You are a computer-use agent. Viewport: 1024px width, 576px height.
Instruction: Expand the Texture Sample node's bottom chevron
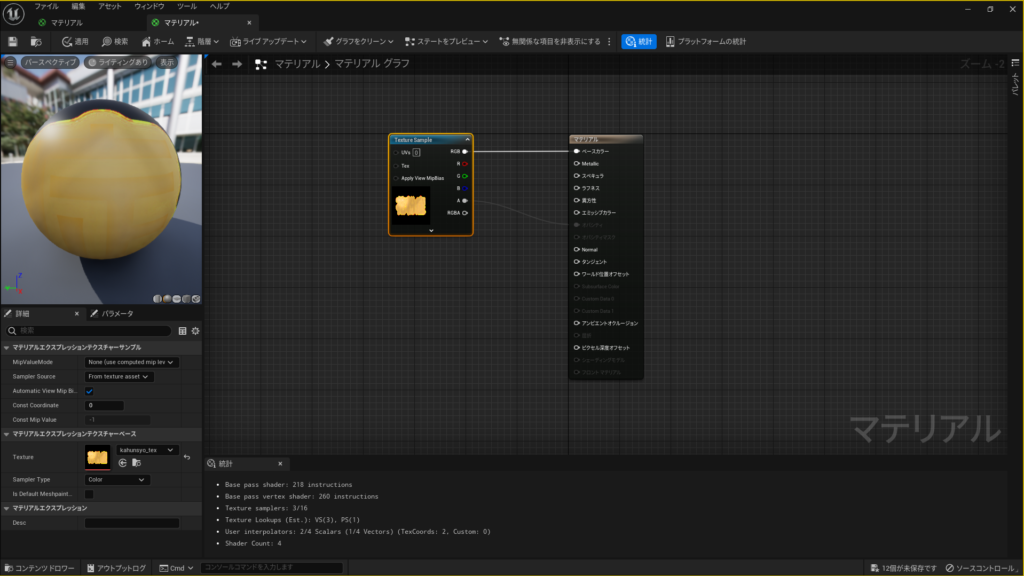[430, 230]
